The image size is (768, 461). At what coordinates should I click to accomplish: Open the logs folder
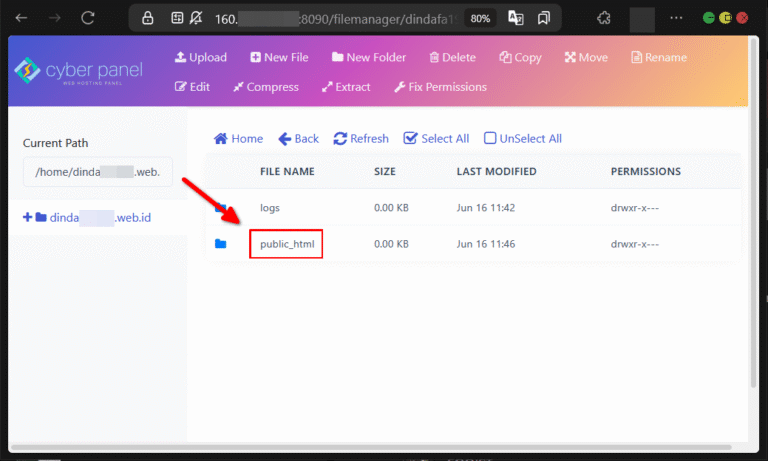(270, 208)
